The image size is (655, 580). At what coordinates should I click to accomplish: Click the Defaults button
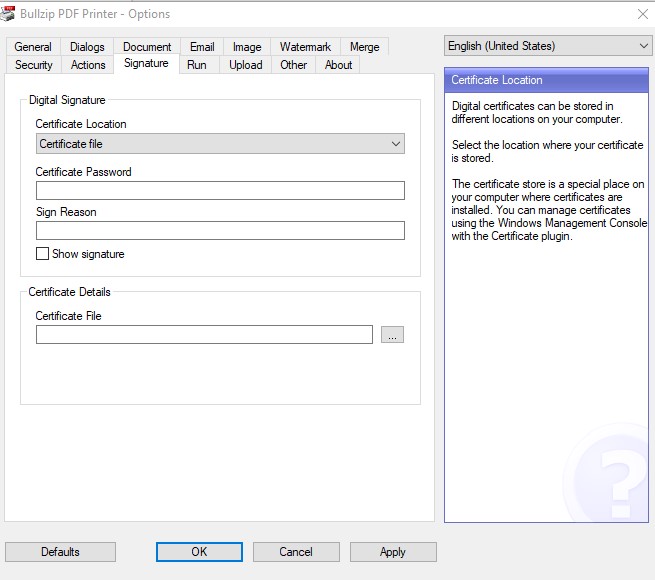tap(60, 552)
